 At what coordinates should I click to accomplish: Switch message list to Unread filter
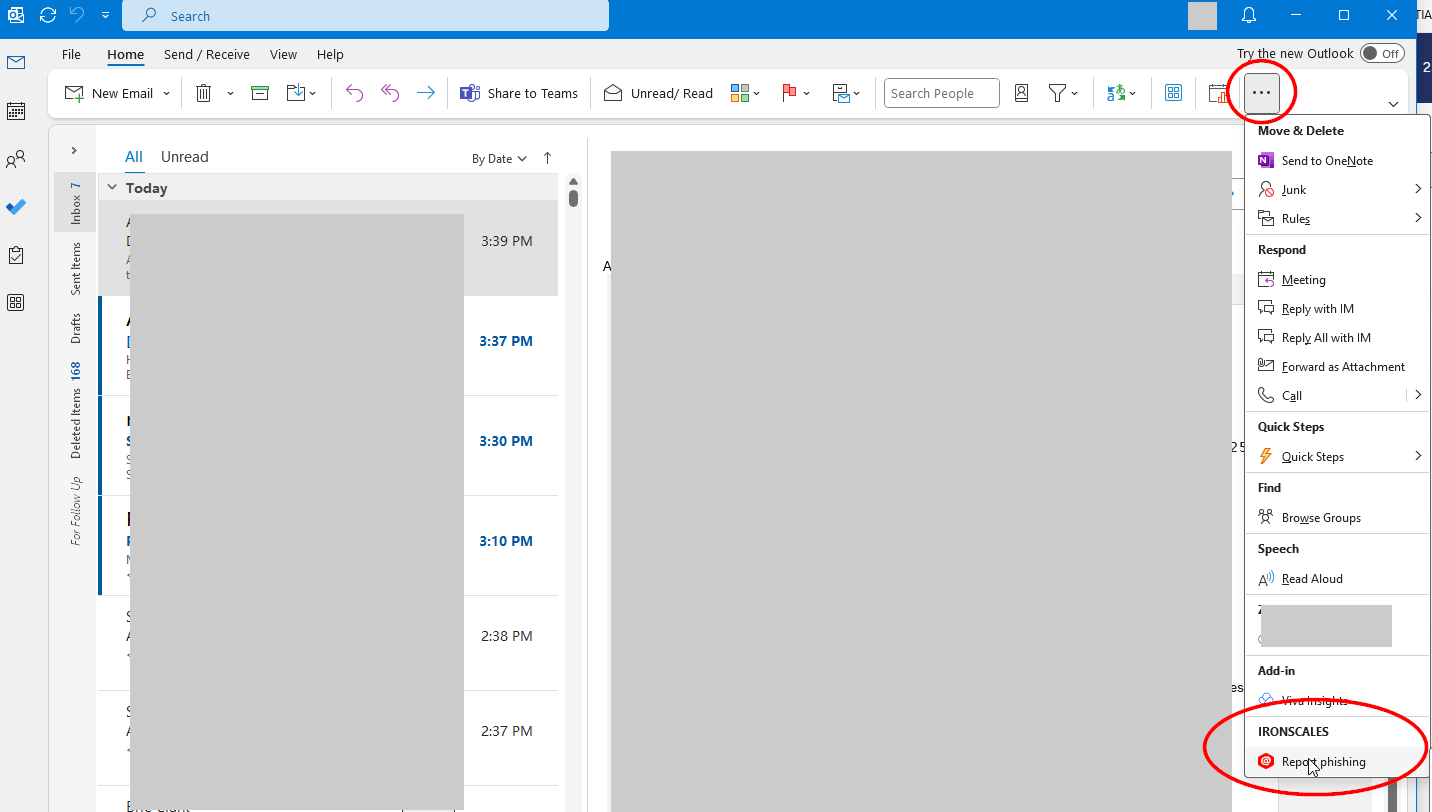(184, 157)
